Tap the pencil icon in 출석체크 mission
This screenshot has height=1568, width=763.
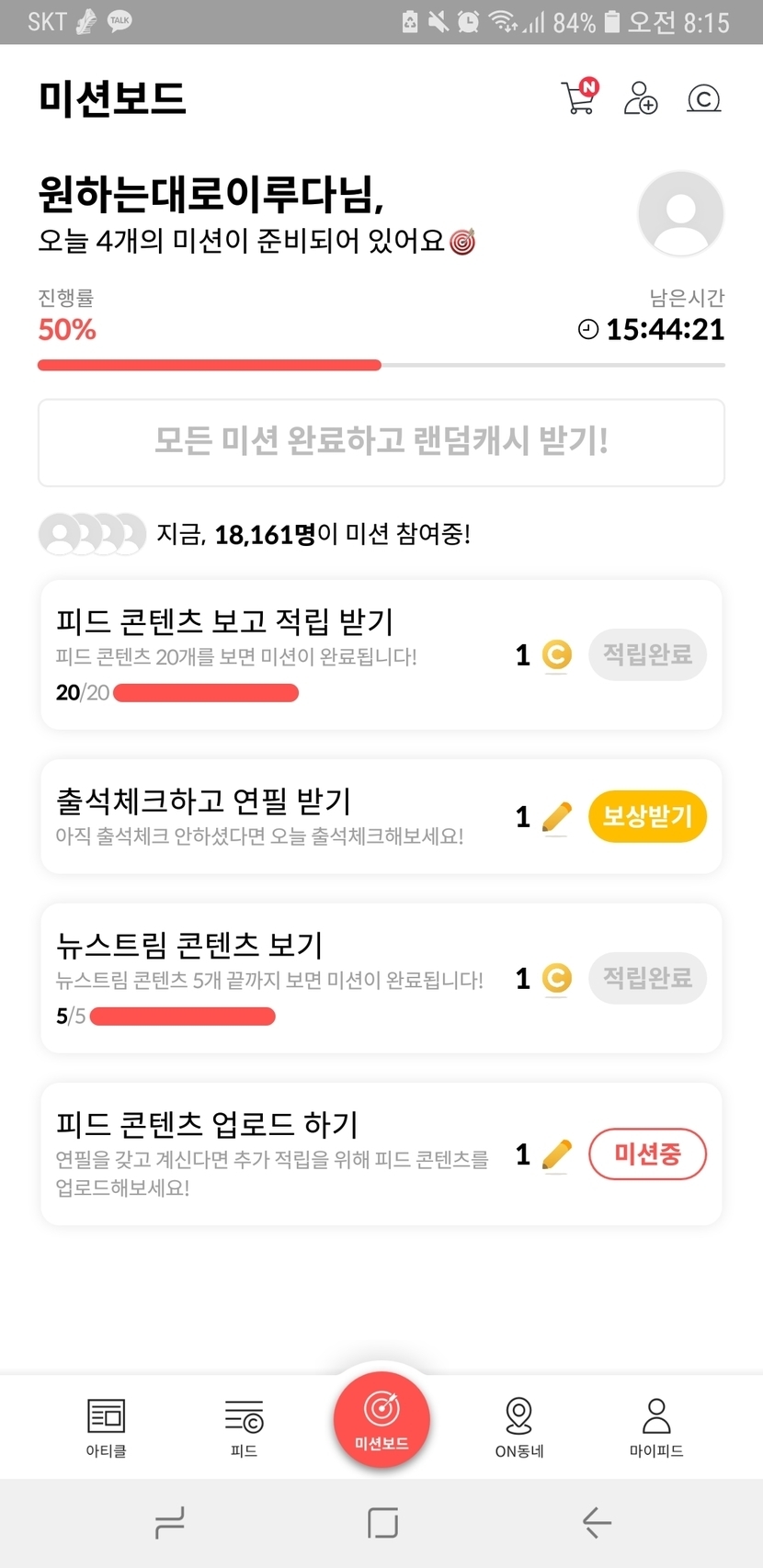556,816
